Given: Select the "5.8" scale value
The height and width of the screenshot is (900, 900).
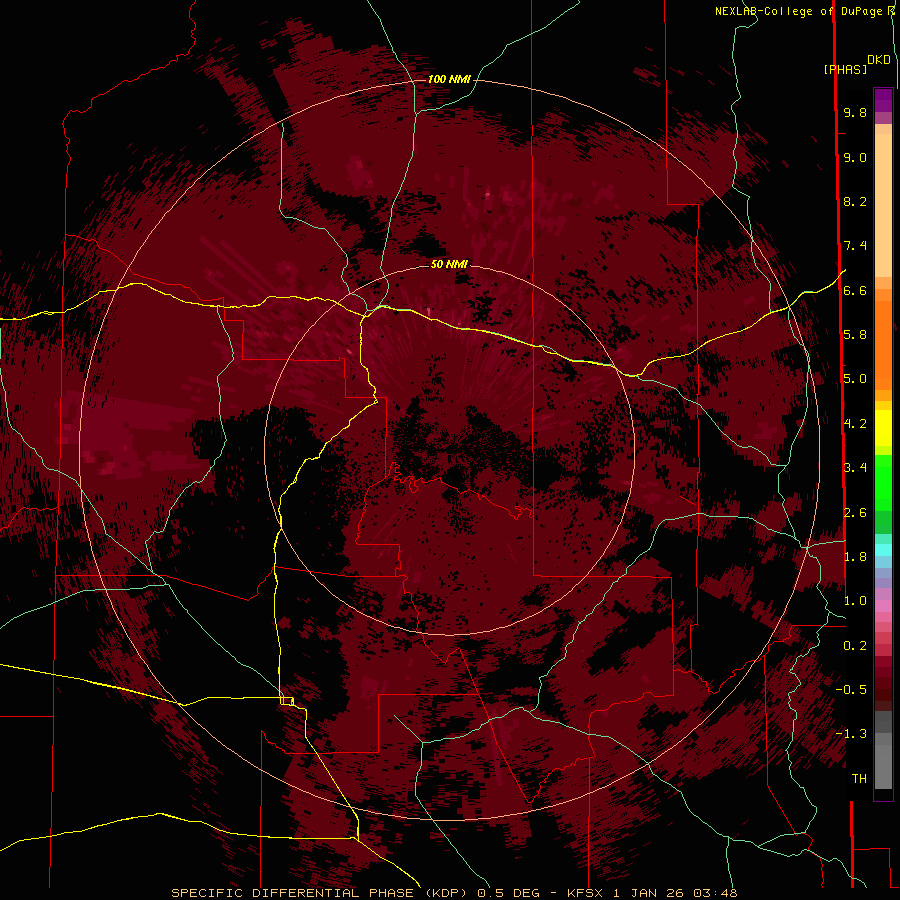Looking at the screenshot, I should 855,335.
